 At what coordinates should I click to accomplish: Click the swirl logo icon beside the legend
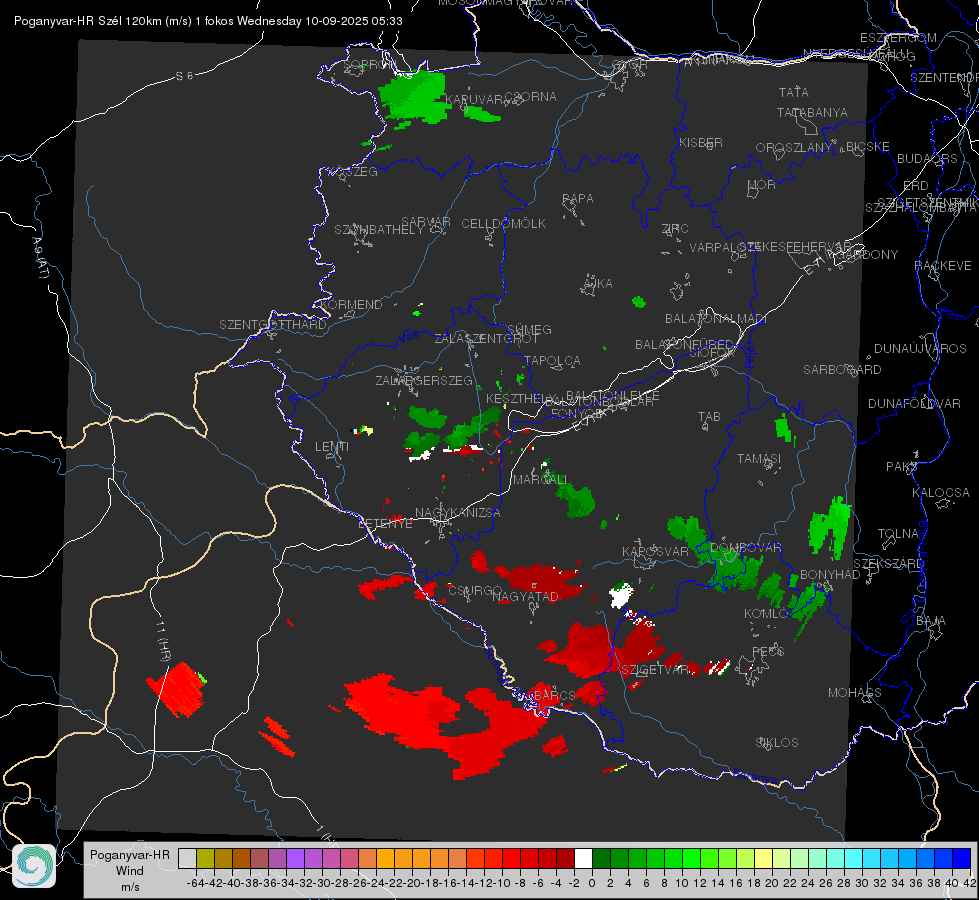[34, 866]
